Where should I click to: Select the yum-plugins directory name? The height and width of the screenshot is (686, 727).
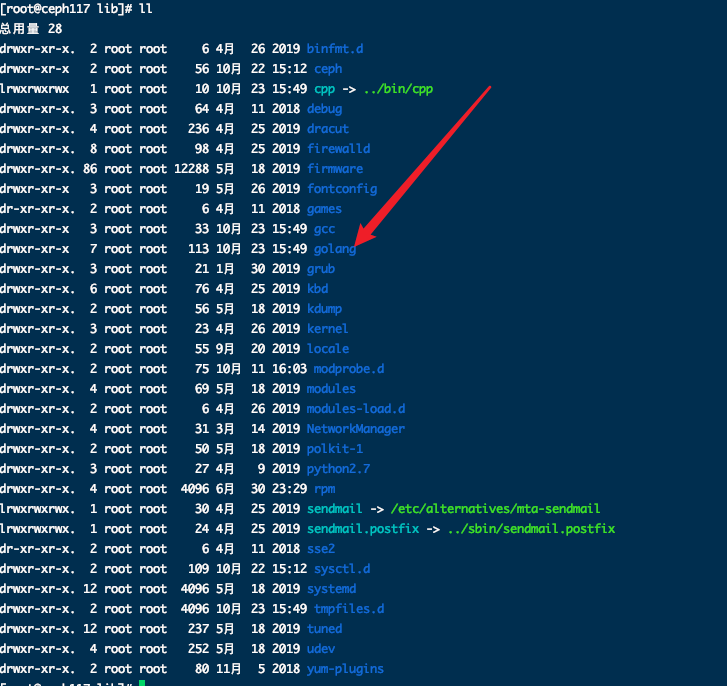click(345, 668)
